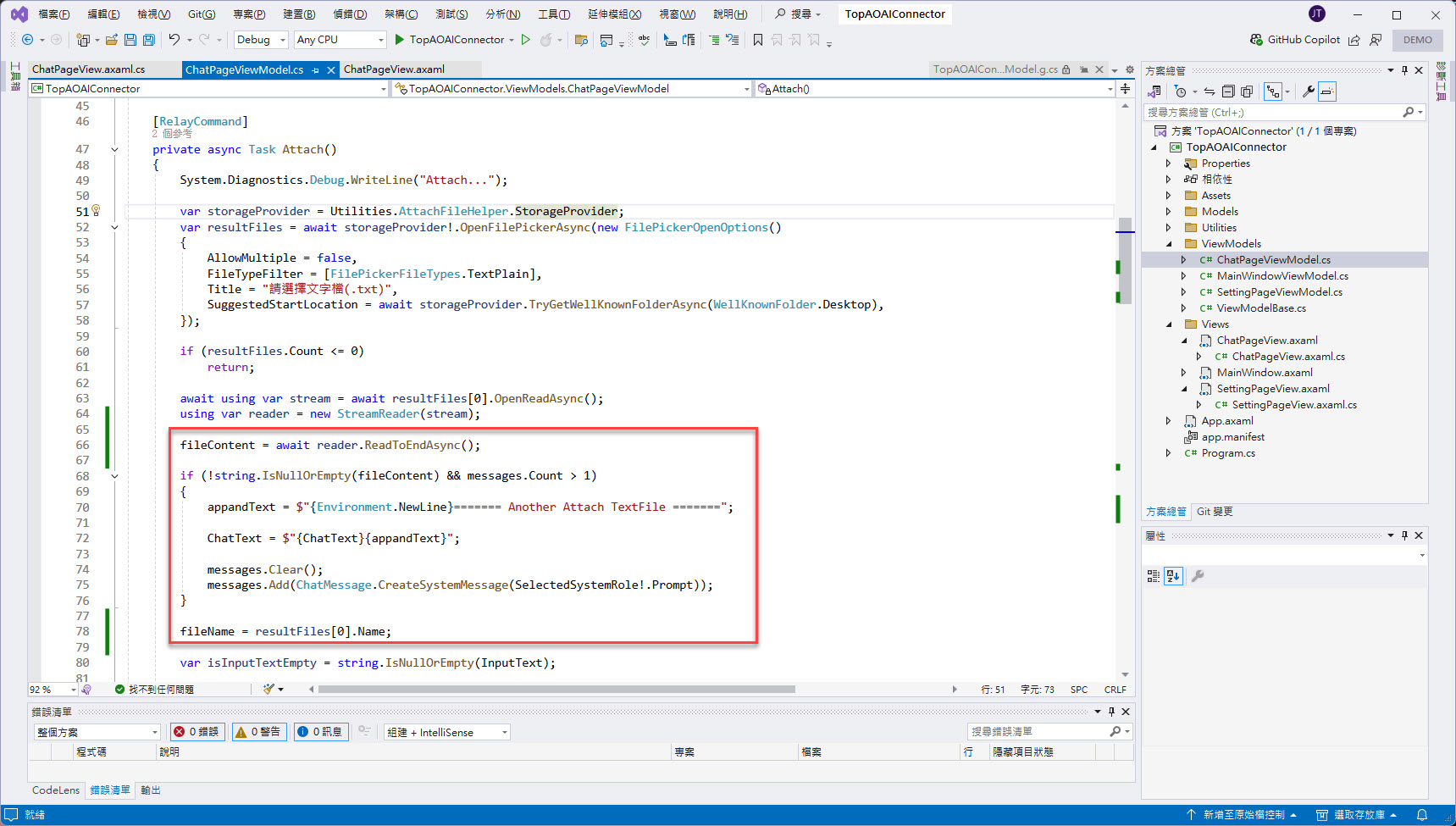Toggle the warnings filter button showing 0 警告
The width and height of the screenshot is (1456, 826).
[x=259, y=732]
